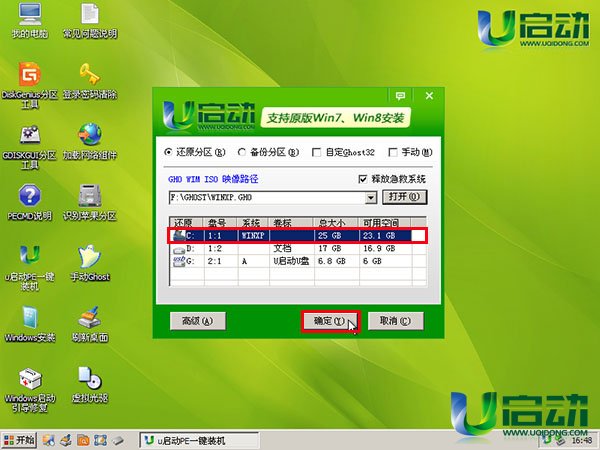Launch the 手动Ghost desktop icon
This screenshot has height=450, width=600.
pyautogui.click(x=90, y=256)
